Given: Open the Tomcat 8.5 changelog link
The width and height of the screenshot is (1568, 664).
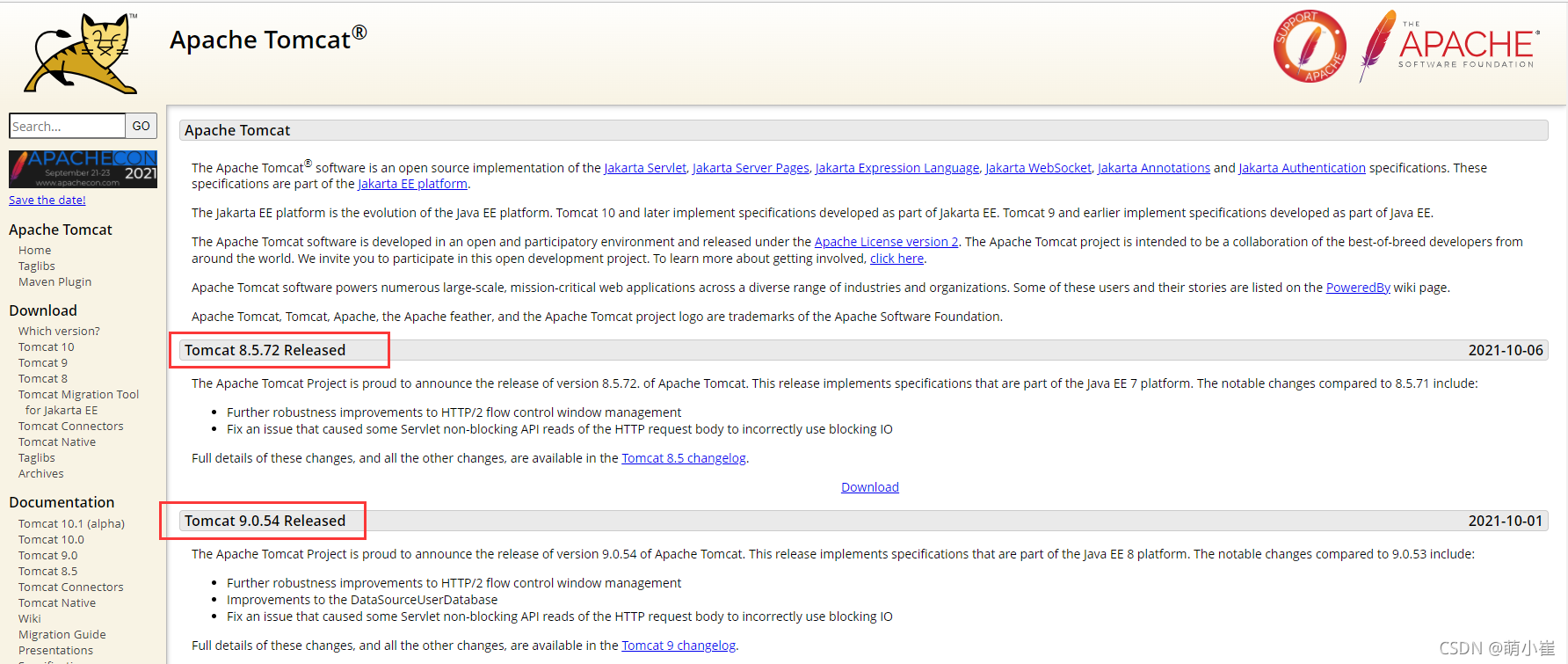Looking at the screenshot, I should click(x=684, y=458).
